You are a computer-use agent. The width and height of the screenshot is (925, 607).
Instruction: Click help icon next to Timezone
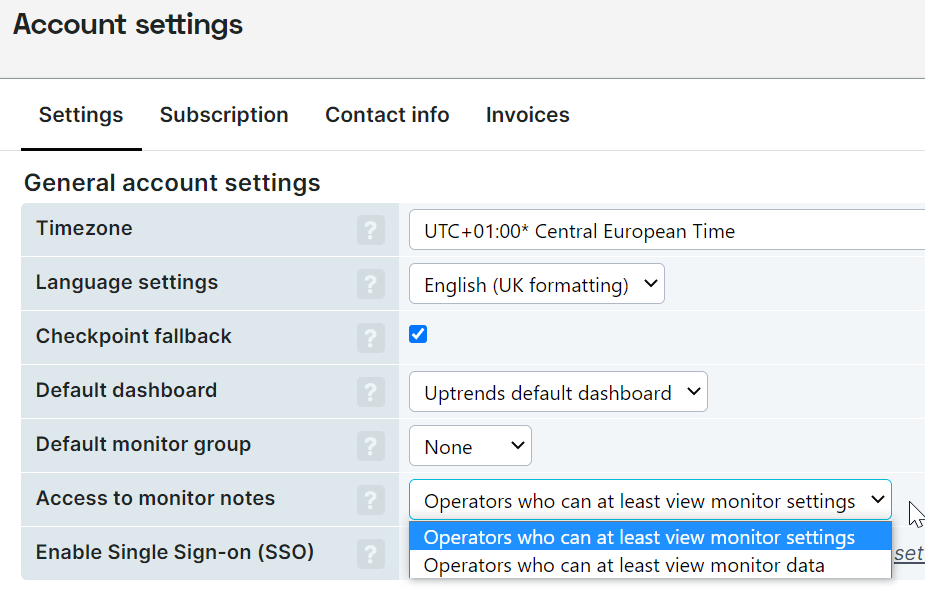[x=371, y=231]
